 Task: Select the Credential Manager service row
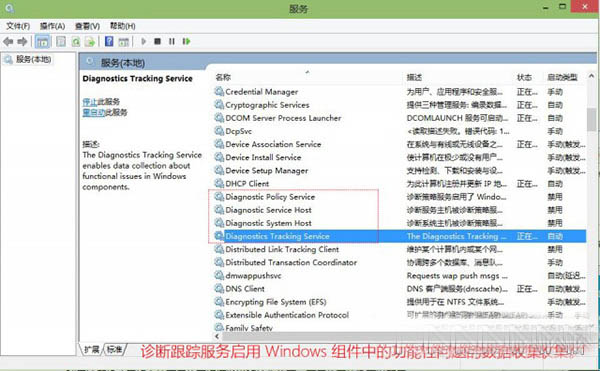click(399, 91)
